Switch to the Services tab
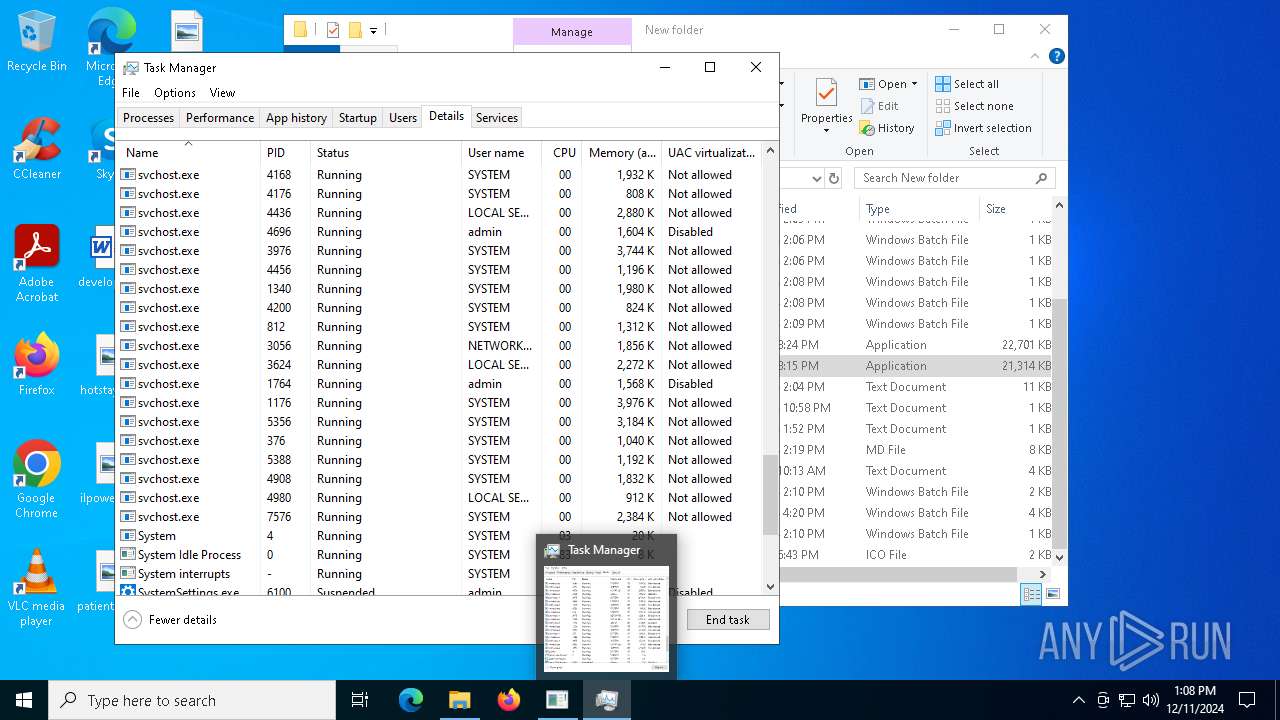1280x720 pixels. click(497, 118)
